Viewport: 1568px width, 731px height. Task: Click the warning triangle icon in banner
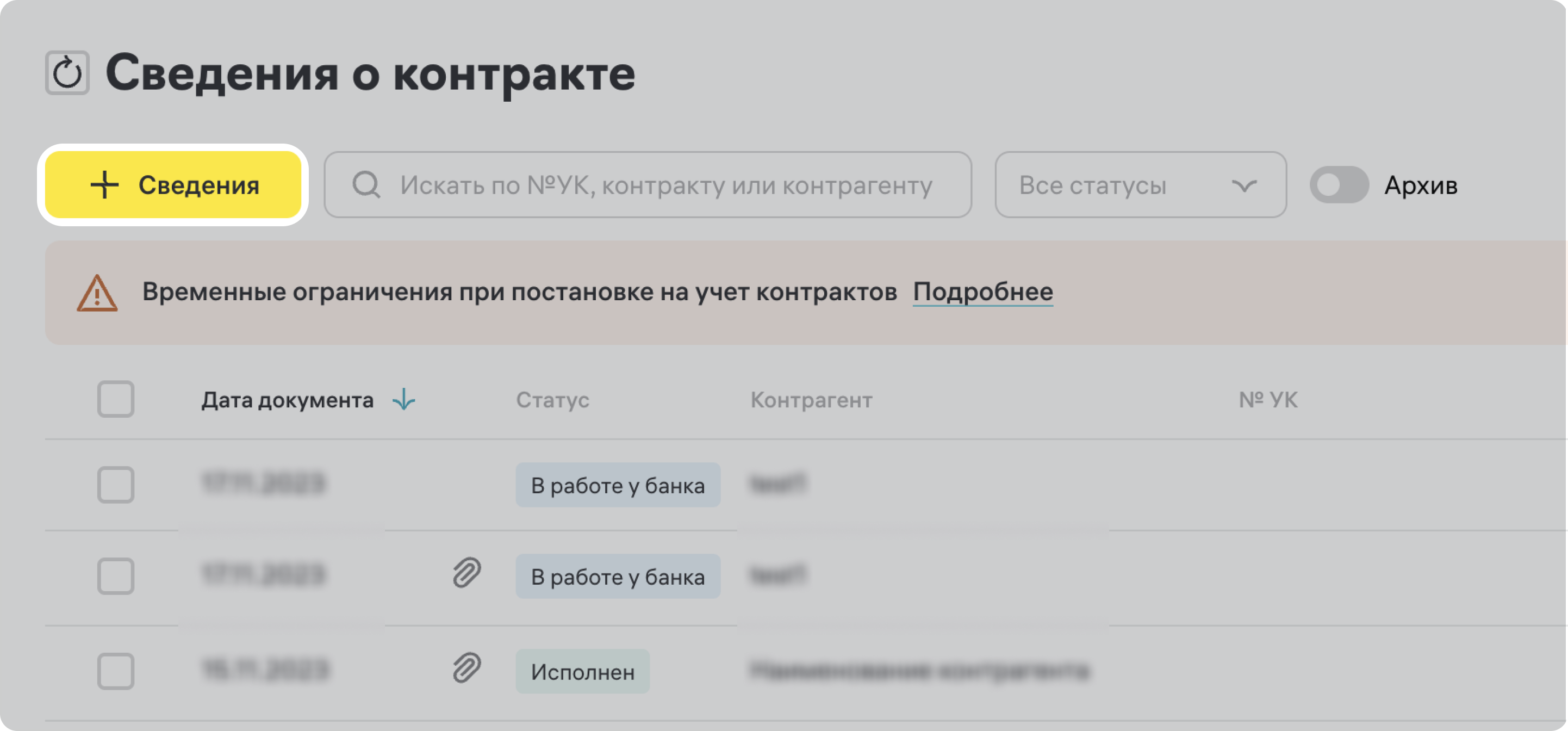pyautogui.click(x=97, y=294)
